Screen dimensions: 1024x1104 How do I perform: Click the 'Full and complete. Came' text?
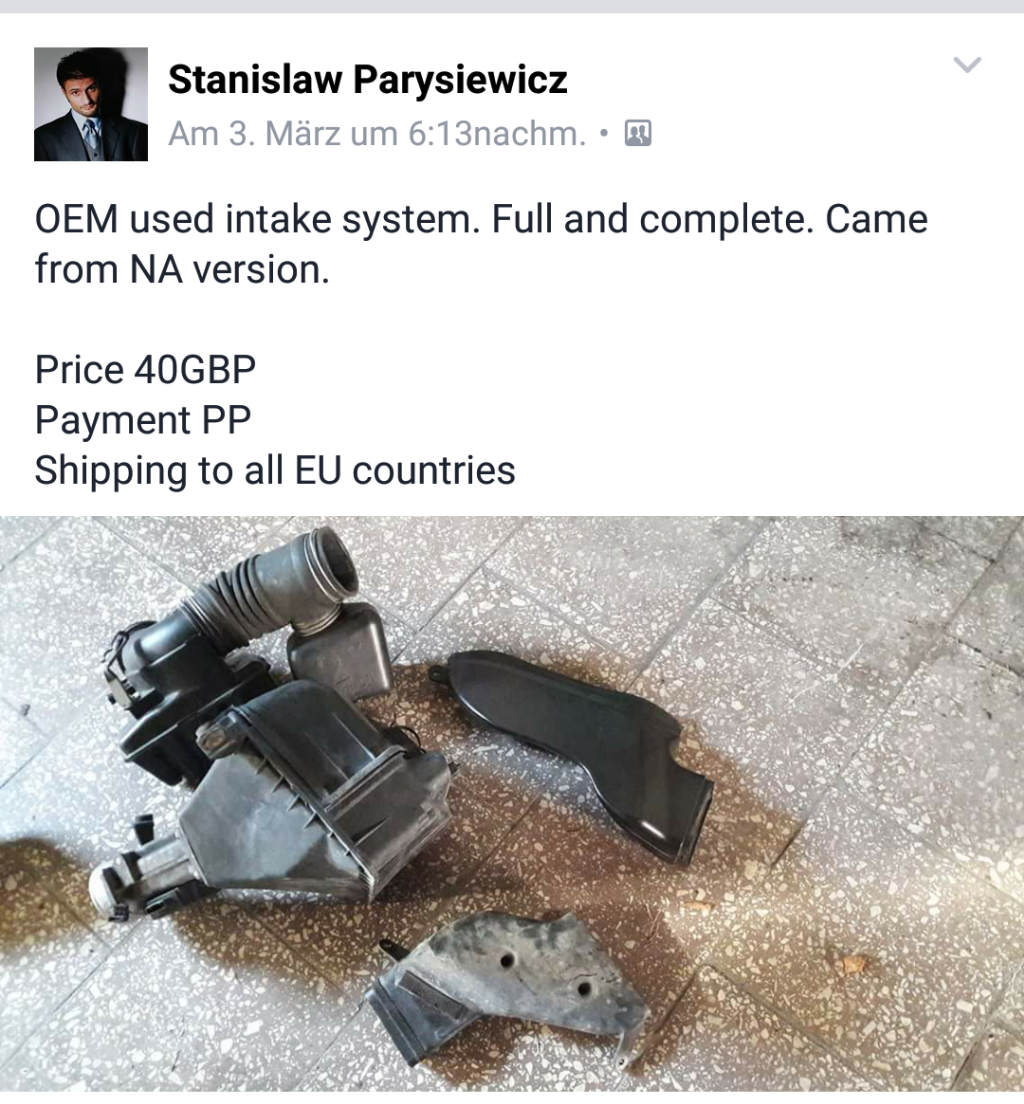(x=709, y=219)
